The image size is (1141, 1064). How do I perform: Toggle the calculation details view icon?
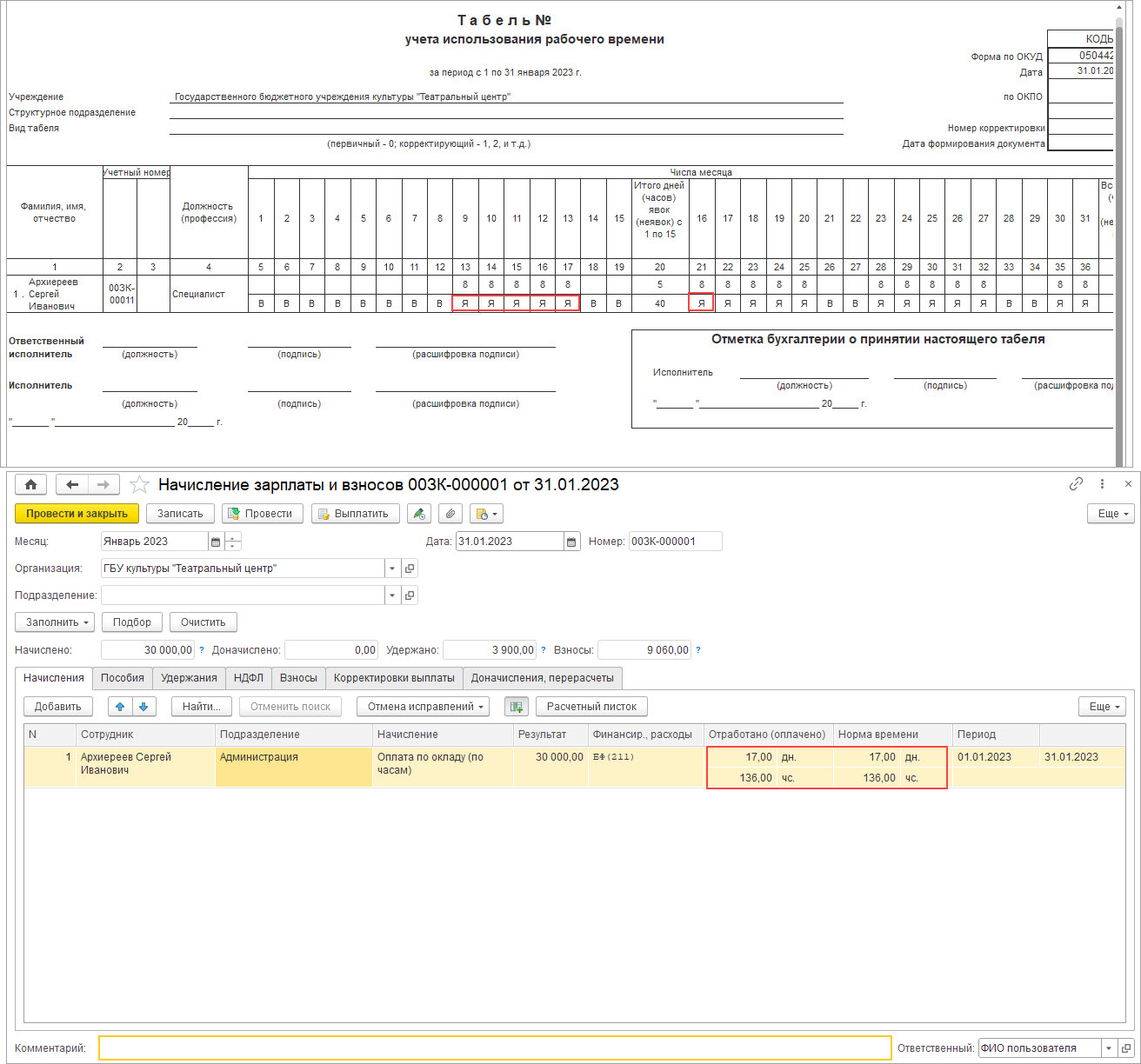[x=517, y=707]
